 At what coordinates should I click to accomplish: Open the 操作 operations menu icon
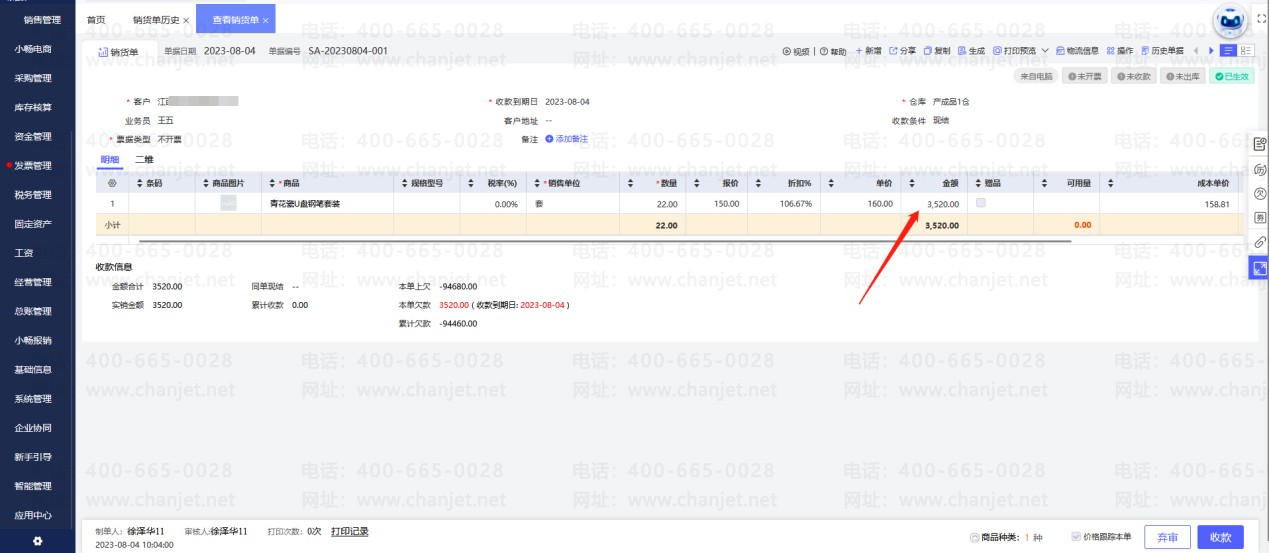coord(1110,51)
